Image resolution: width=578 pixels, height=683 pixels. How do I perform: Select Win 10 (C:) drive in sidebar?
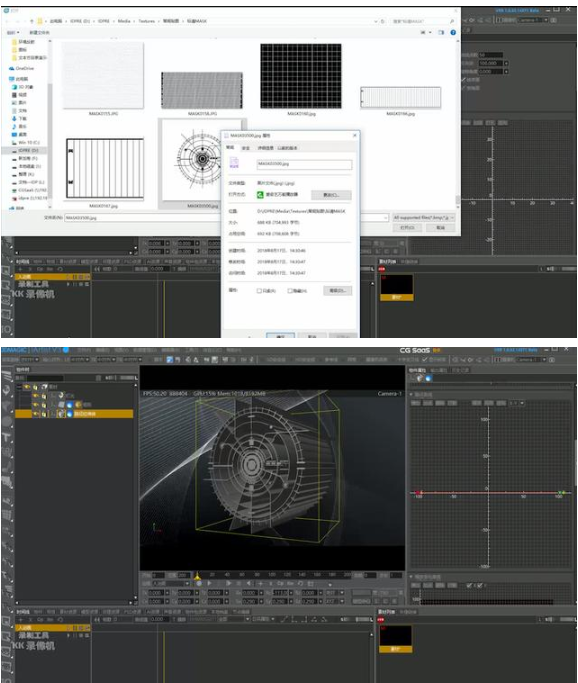(25, 142)
